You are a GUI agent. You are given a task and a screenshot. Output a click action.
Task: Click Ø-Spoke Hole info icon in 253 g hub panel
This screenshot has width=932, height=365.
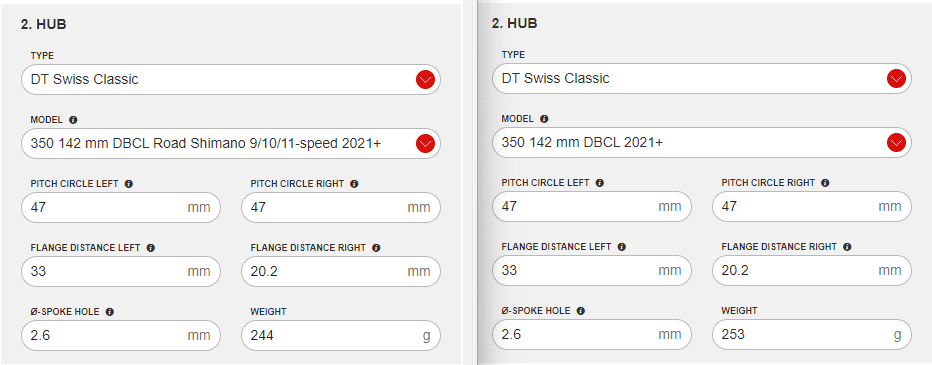[x=581, y=310]
